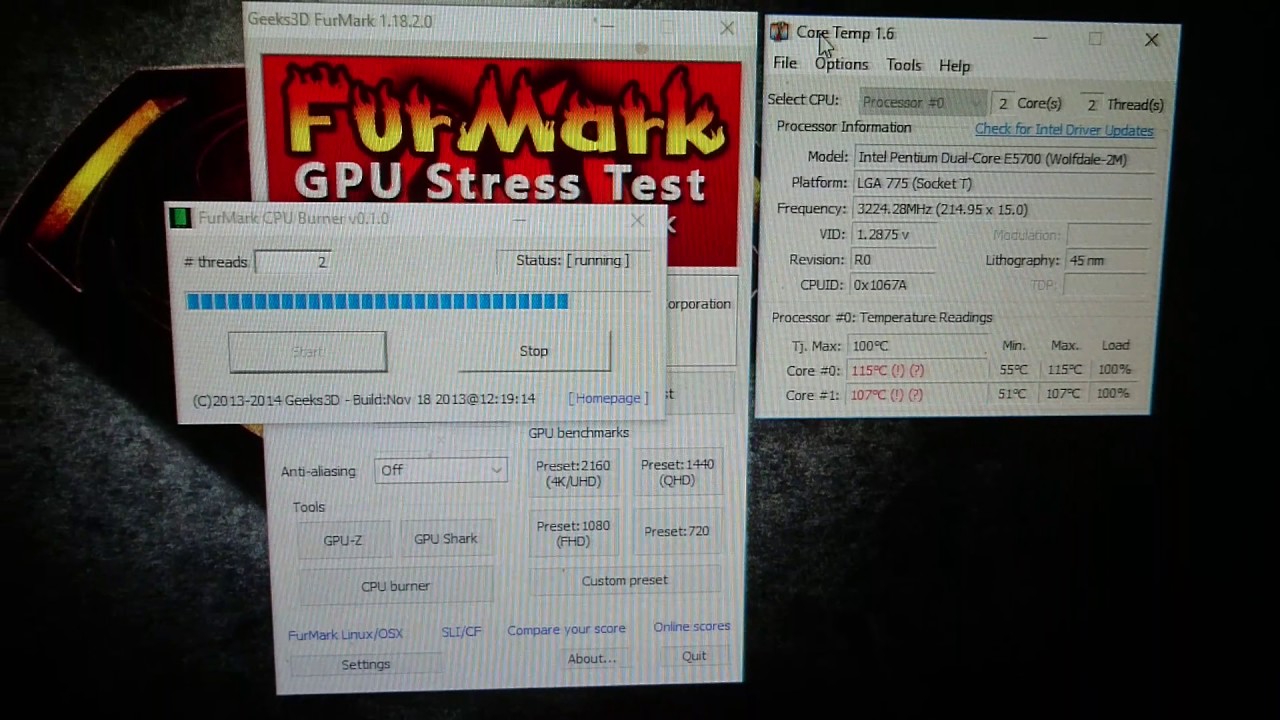Click the green CPU Burner window icon
Screen dimensions: 1280x720
(180, 218)
